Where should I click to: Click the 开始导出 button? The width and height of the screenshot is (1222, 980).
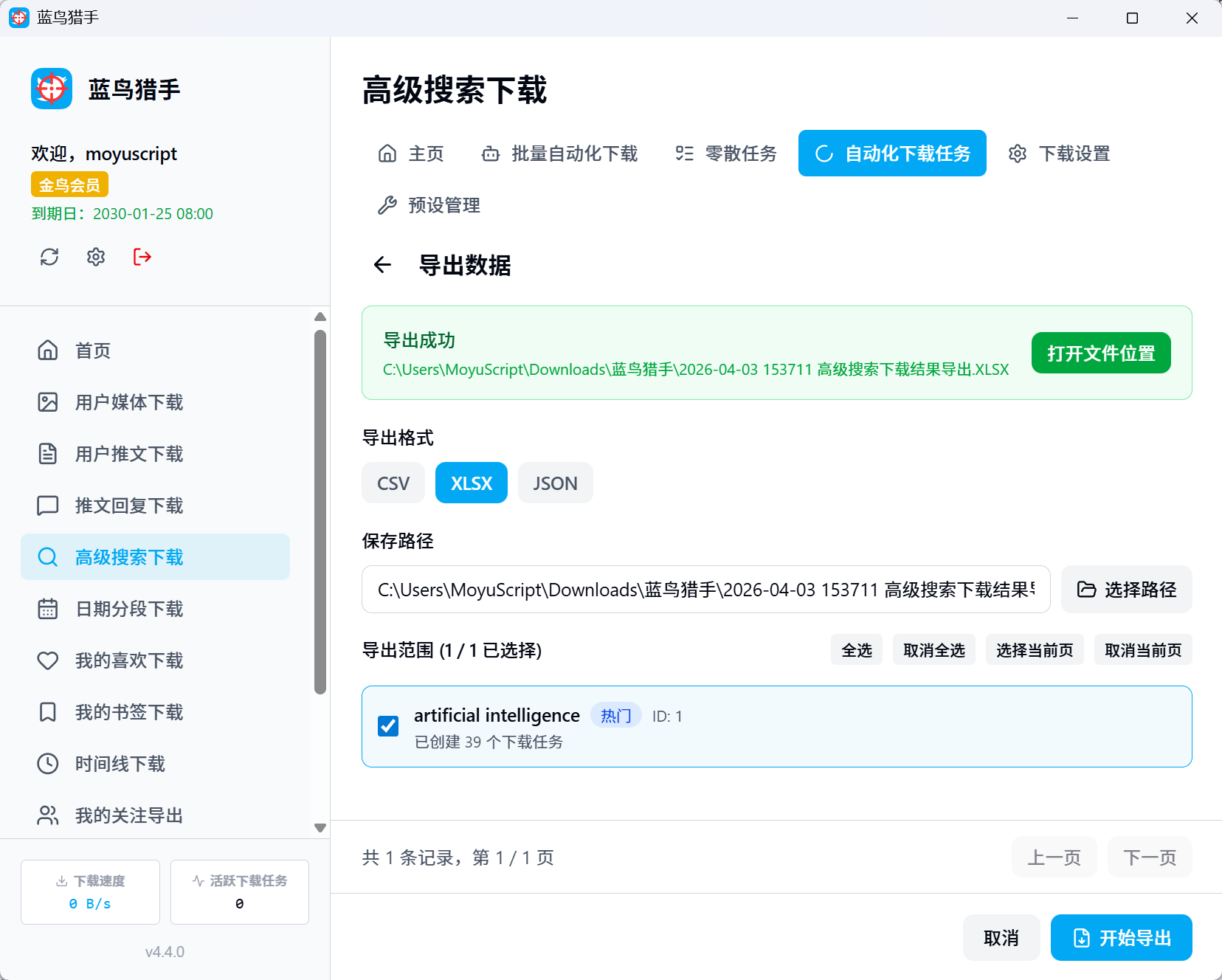[1121, 938]
